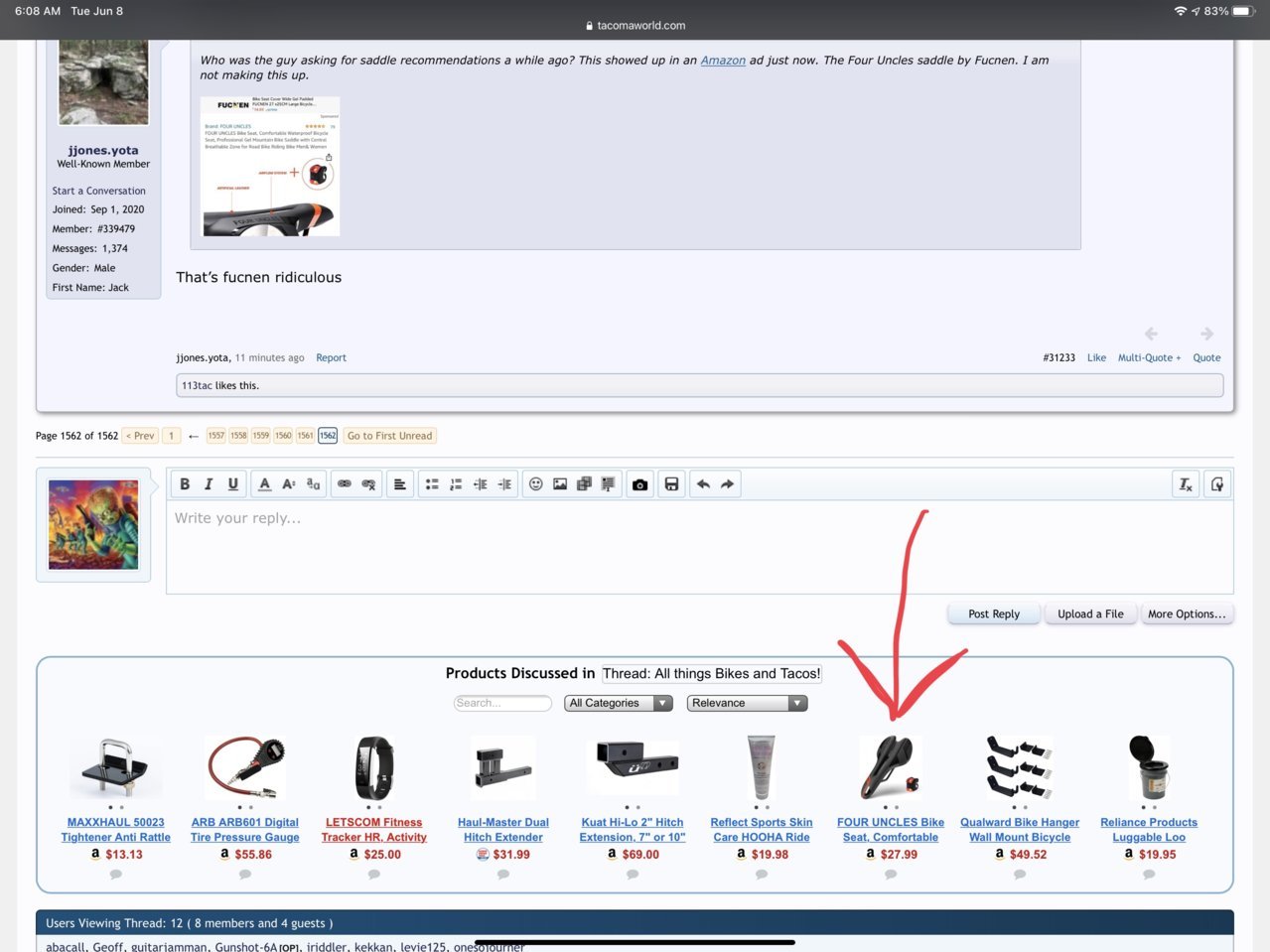The height and width of the screenshot is (952, 1270).
Task: Jump to page 1 of the thread
Action: [x=172, y=436]
